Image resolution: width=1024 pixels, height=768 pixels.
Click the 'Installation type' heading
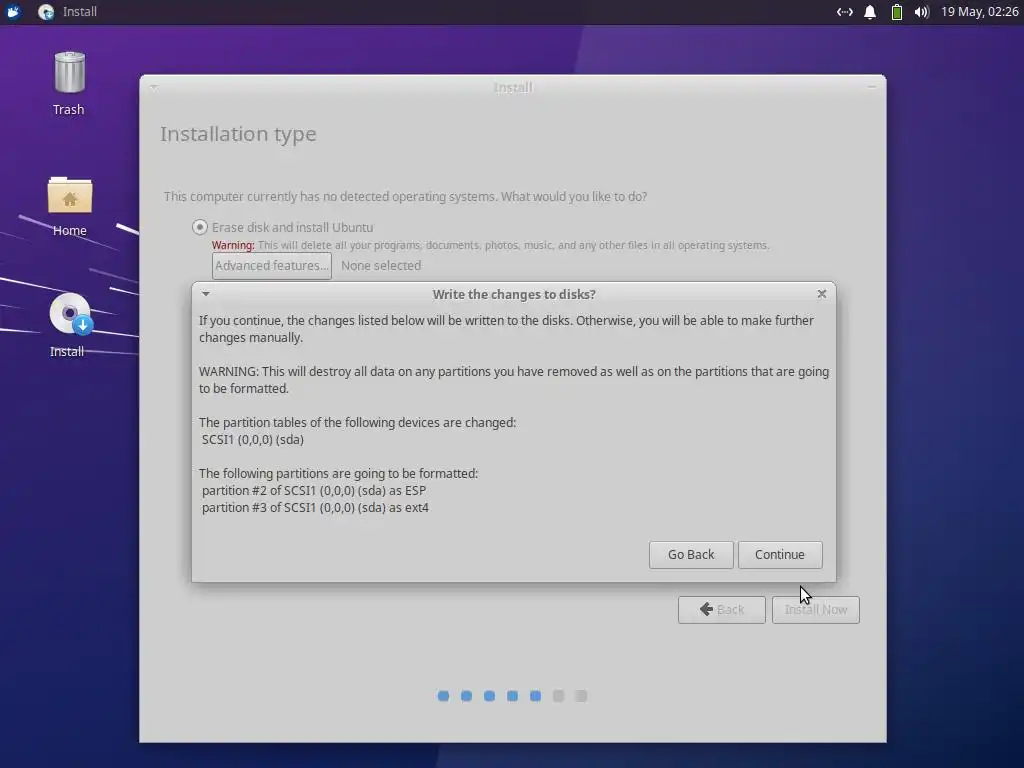(238, 135)
